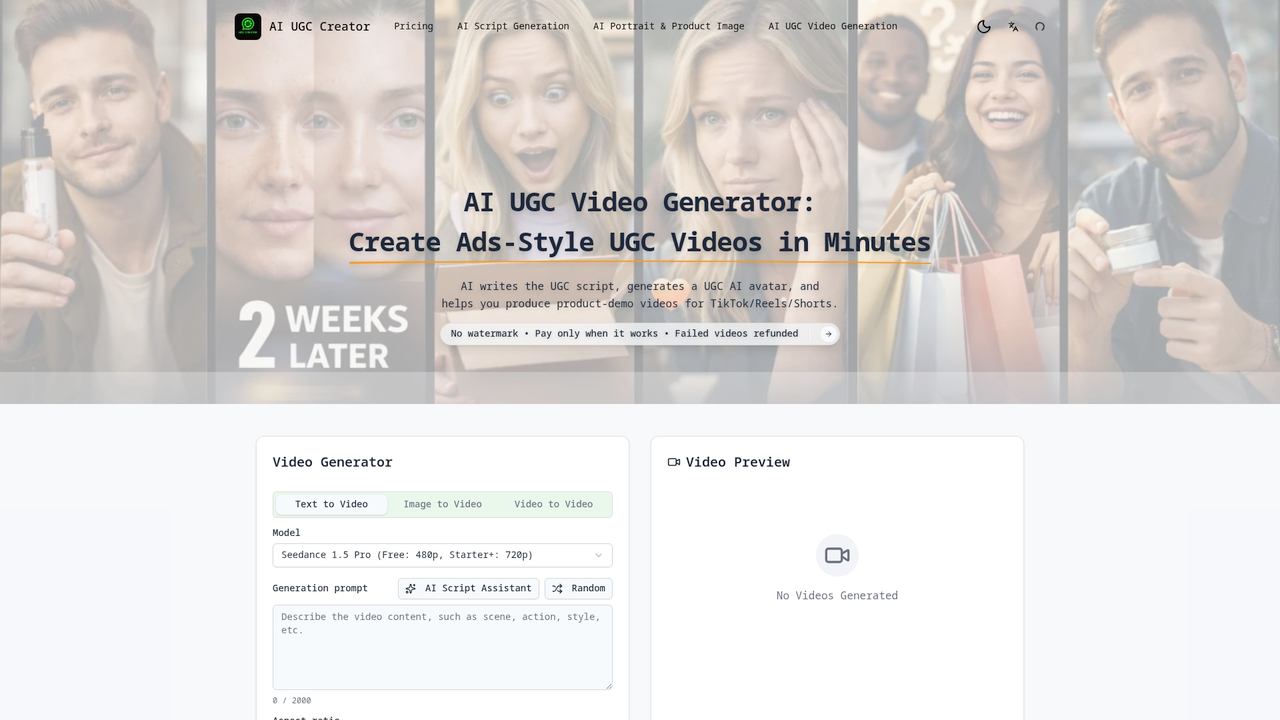Switch to the Image to Video tab
Image resolution: width=1280 pixels, height=720 pixels.
(441, 504)
